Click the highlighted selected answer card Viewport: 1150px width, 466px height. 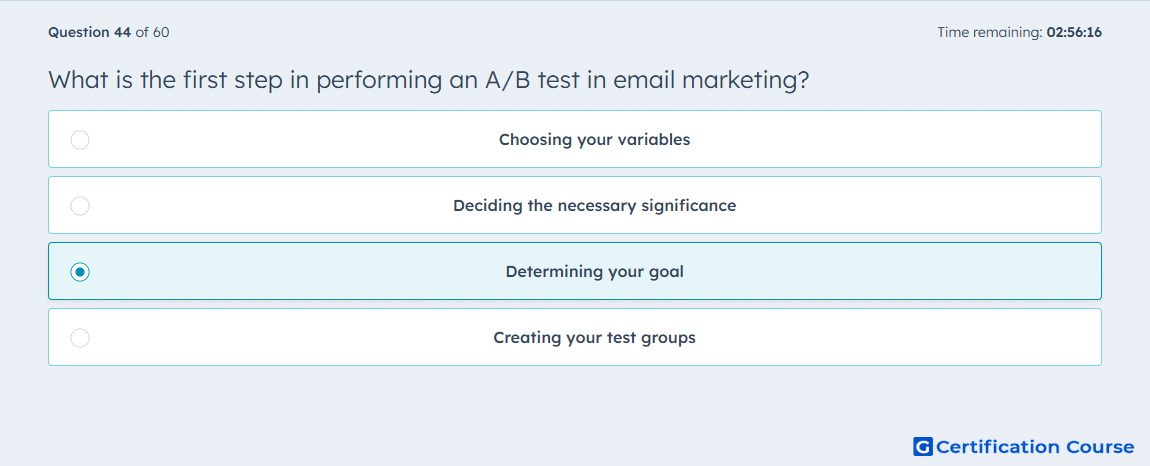click(575, 271)
